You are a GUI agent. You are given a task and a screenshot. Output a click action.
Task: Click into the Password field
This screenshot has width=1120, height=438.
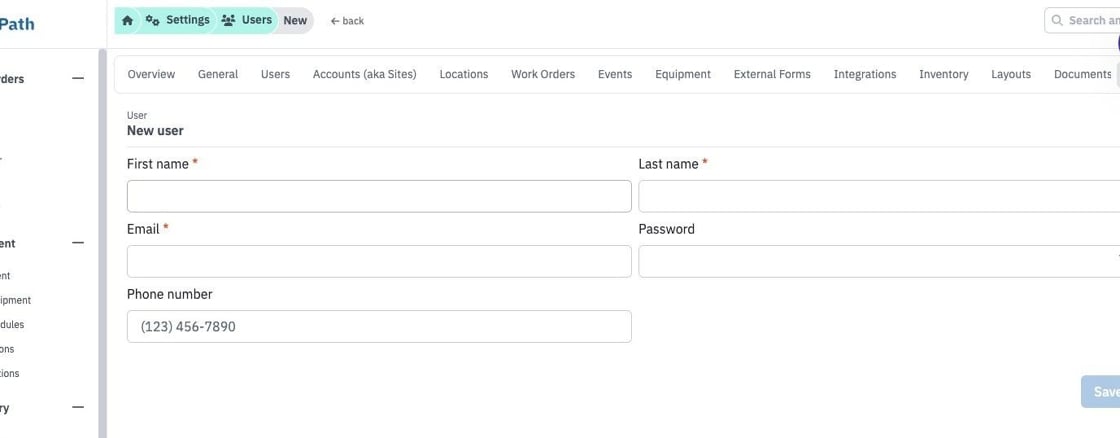coord(879,262)
